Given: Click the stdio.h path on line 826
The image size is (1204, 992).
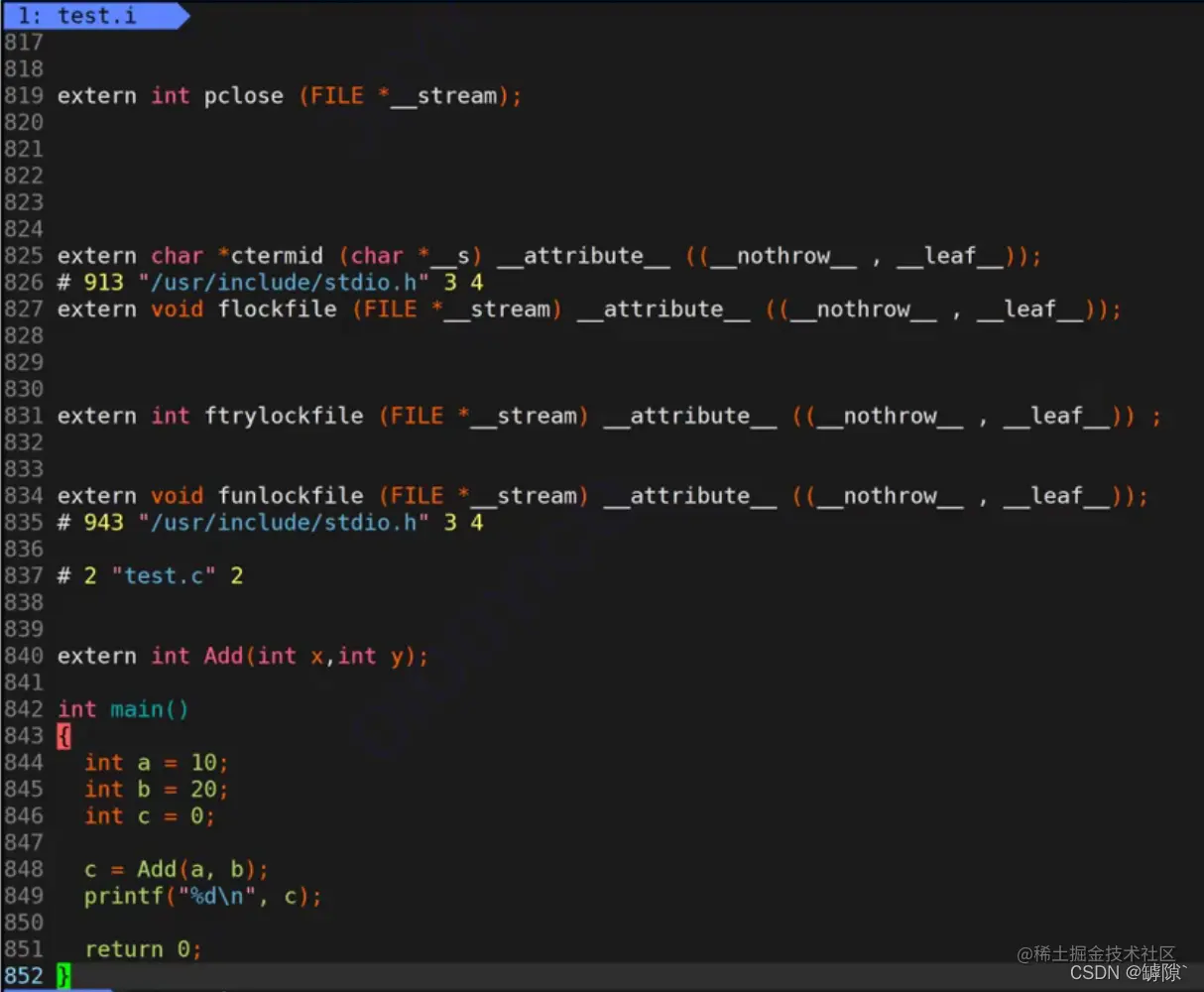Looking at the screenshot, I should coord(284,283).
